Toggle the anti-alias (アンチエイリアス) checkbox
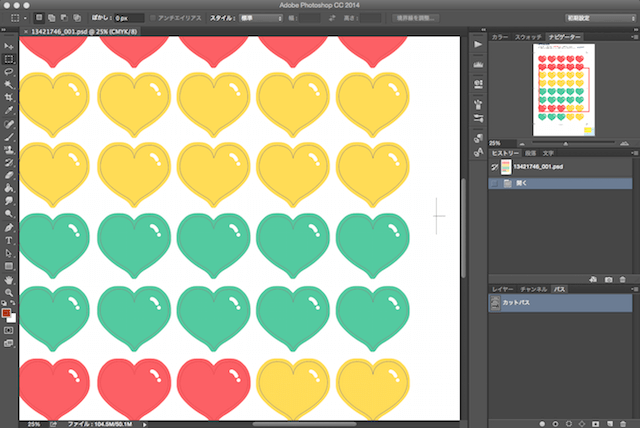 point(153,18)
